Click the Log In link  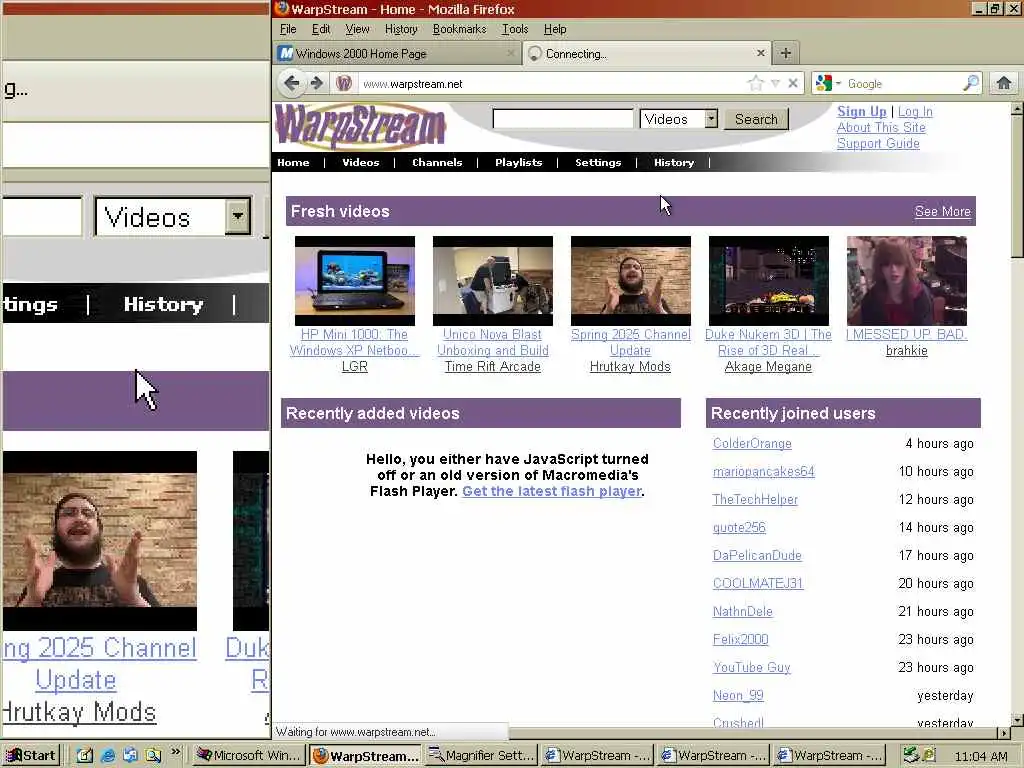[x=915, y=112]
